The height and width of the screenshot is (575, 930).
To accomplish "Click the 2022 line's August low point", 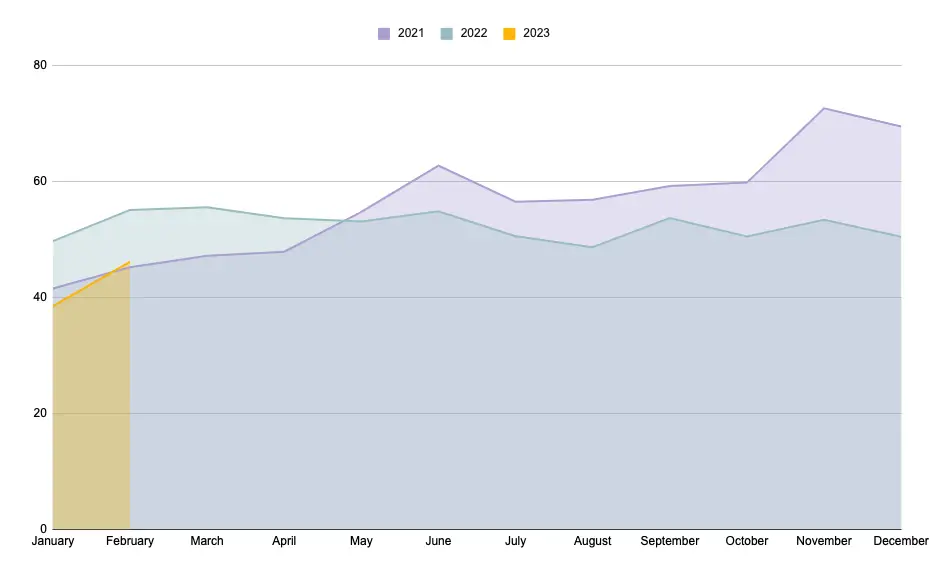I will (593, 247).
